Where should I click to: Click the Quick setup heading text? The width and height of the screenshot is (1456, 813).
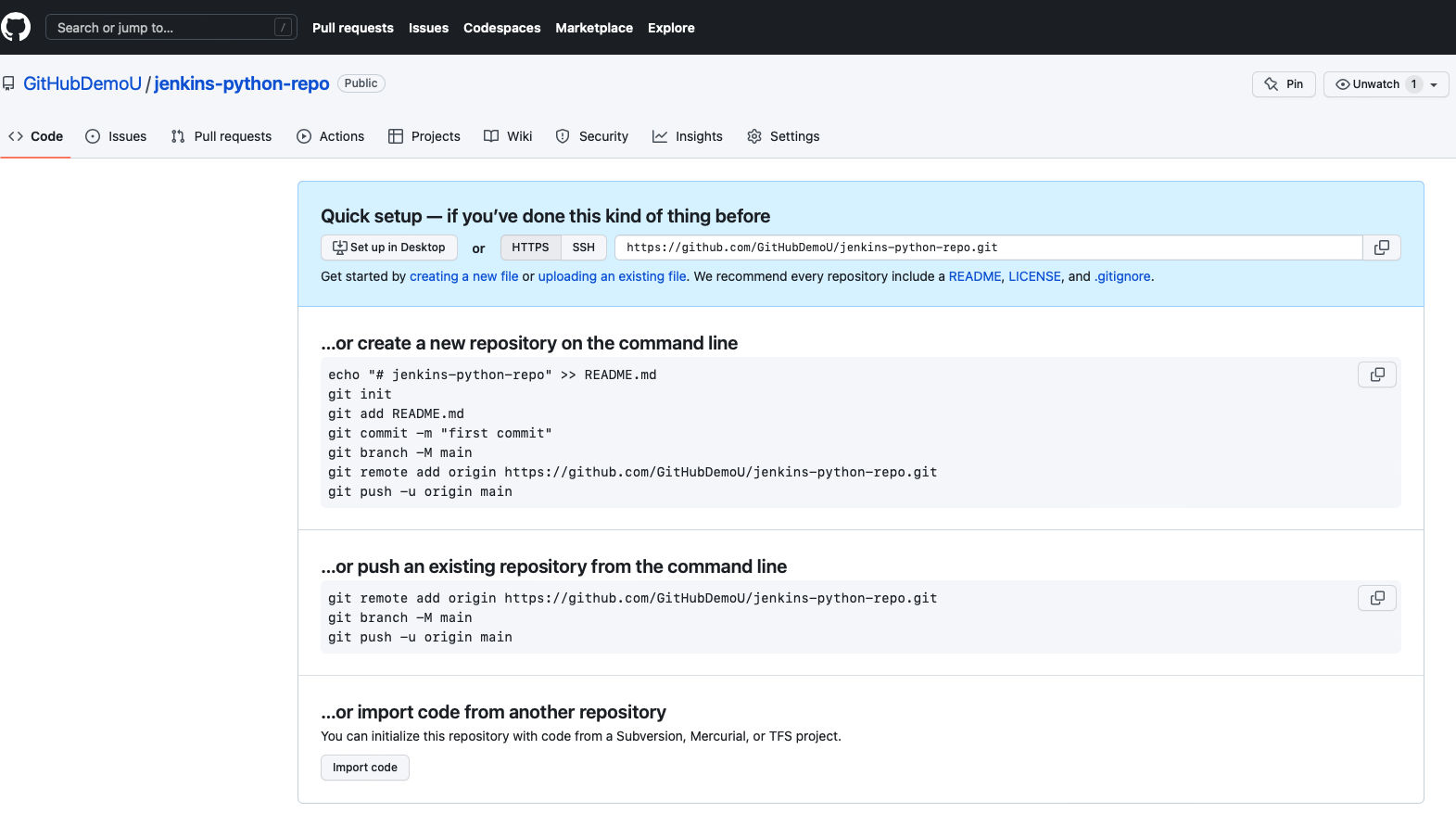pyautogui.click(x=545, y=216)
